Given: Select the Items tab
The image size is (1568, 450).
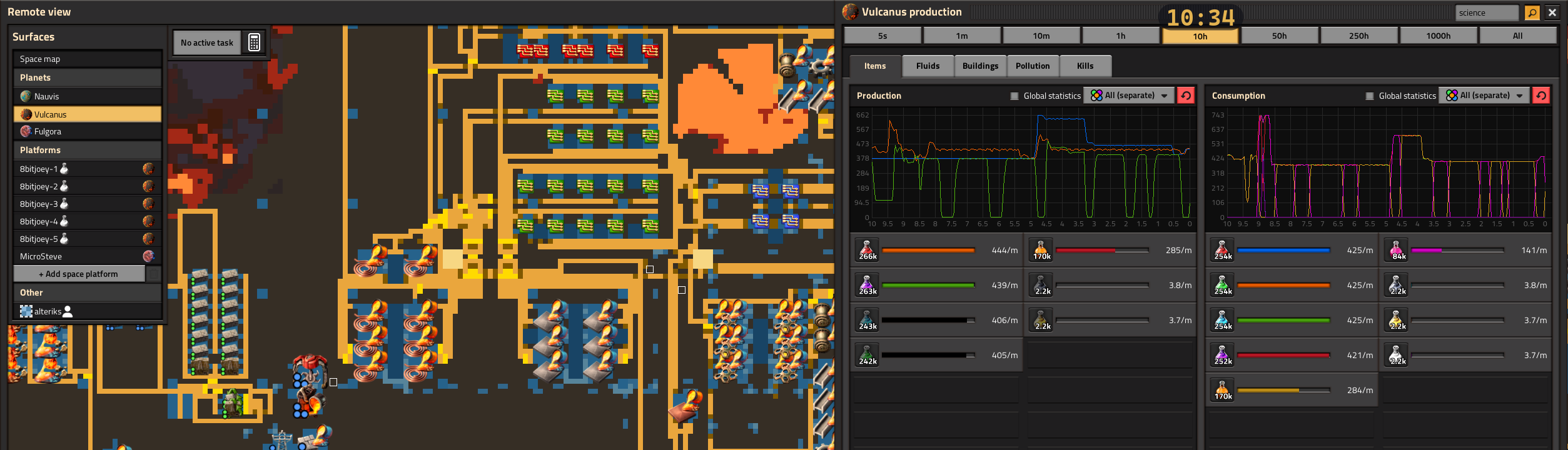Looking at the screenshot, I should click(x=875, y=66).
